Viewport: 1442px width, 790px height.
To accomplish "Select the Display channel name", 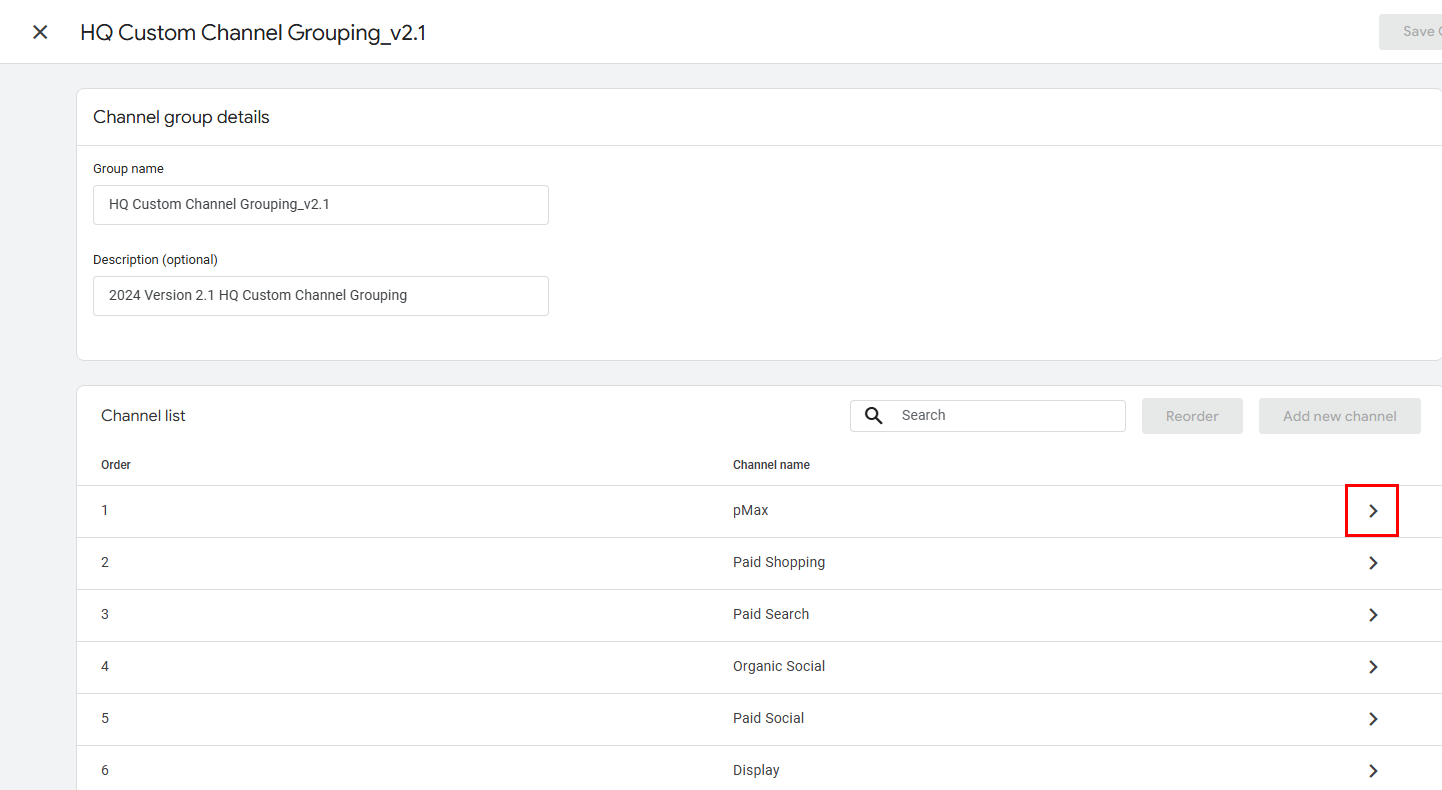I will point(756,771).
